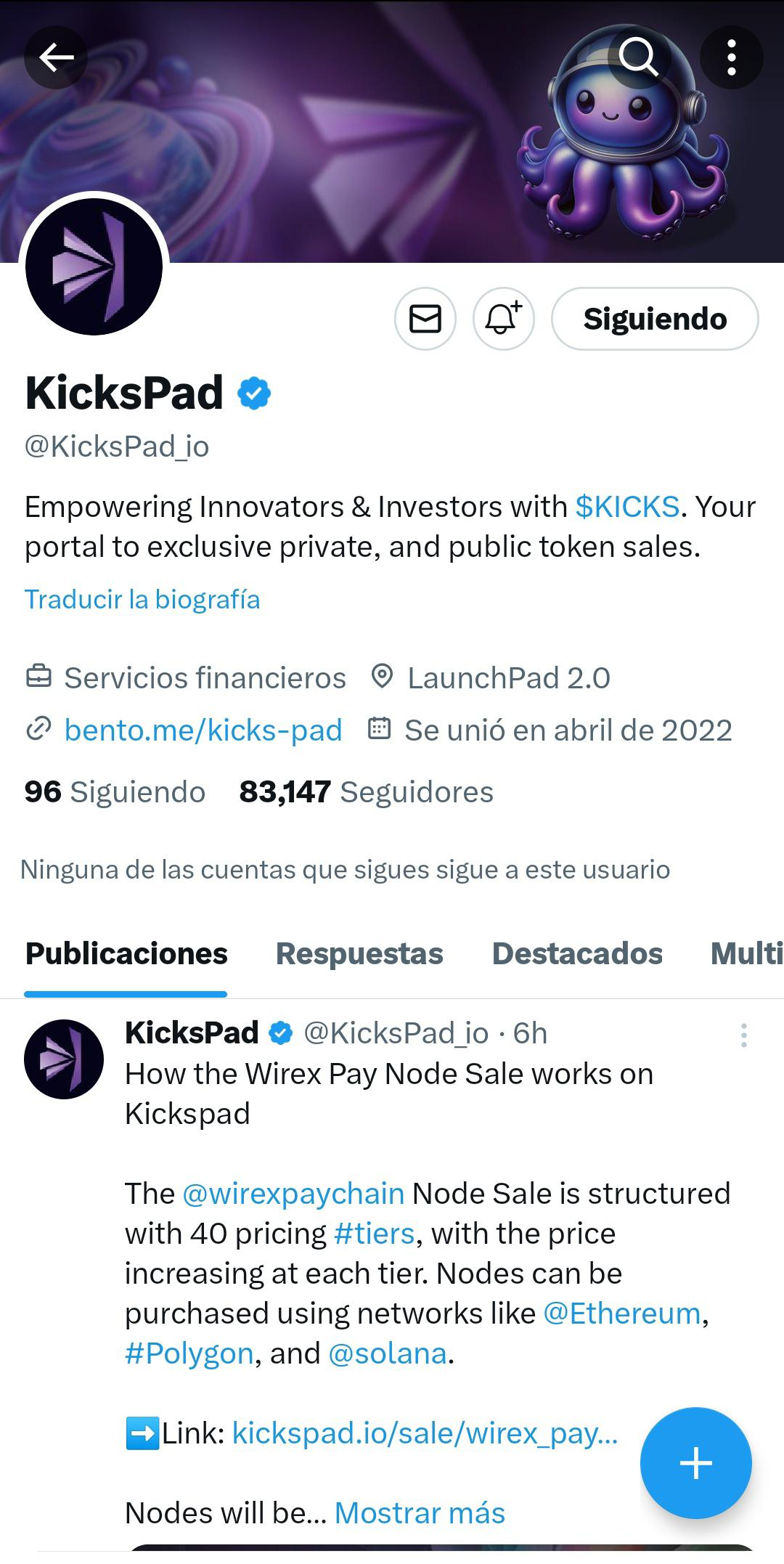Image resolution: width=784 pixels, height=1564 pixels.
Task: Send a direct message via envelope icon
Action: tap(425, 319)
